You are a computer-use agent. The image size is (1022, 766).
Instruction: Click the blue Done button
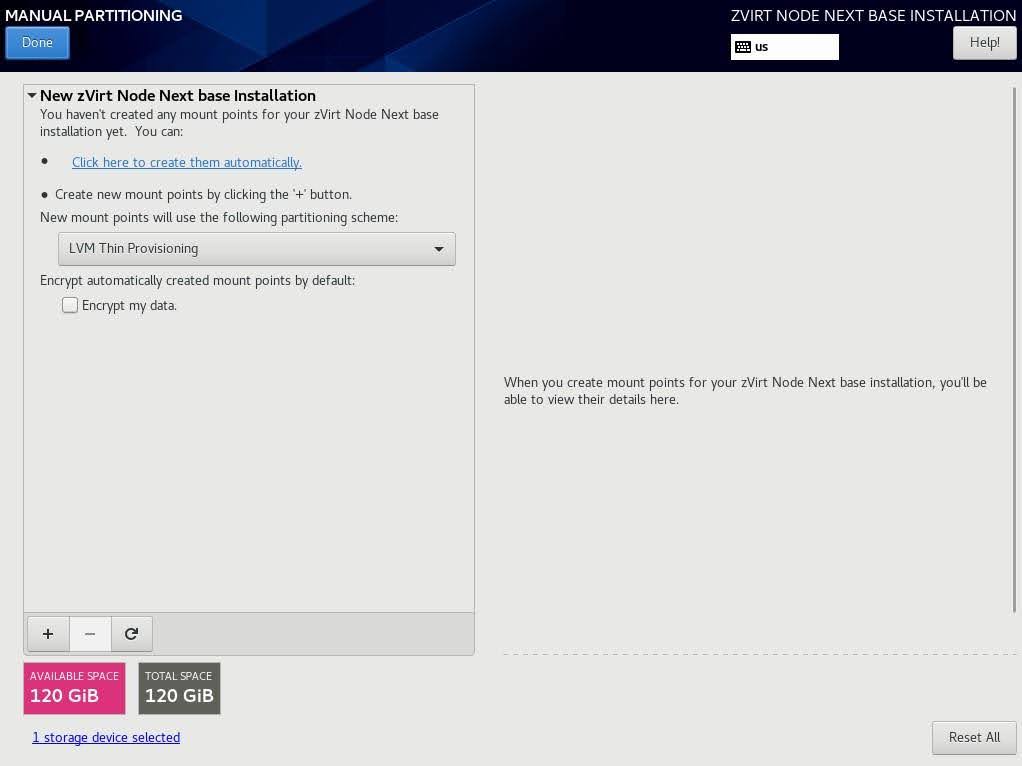tap(37, 42)
